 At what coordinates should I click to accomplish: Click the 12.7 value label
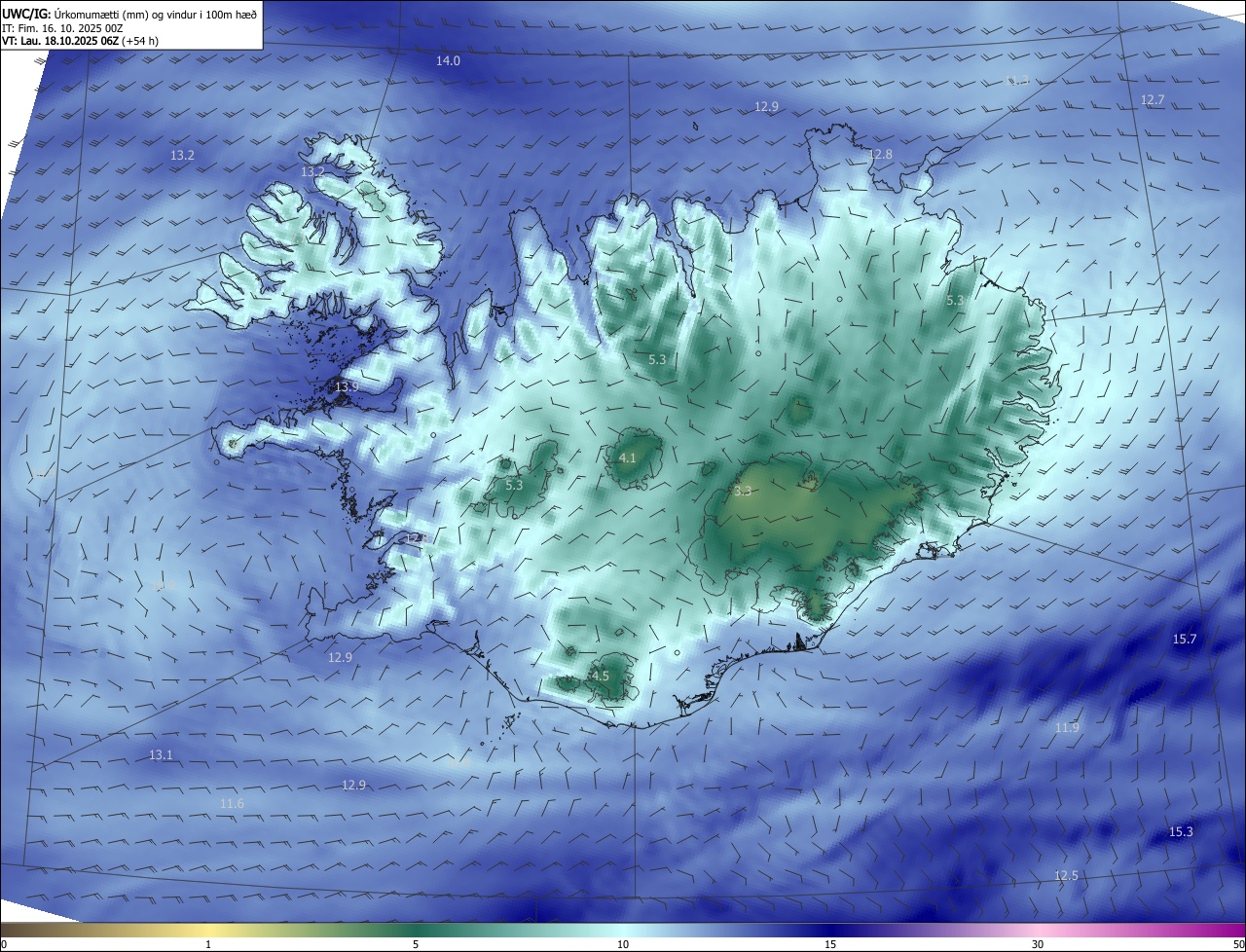click(1153, 100)
